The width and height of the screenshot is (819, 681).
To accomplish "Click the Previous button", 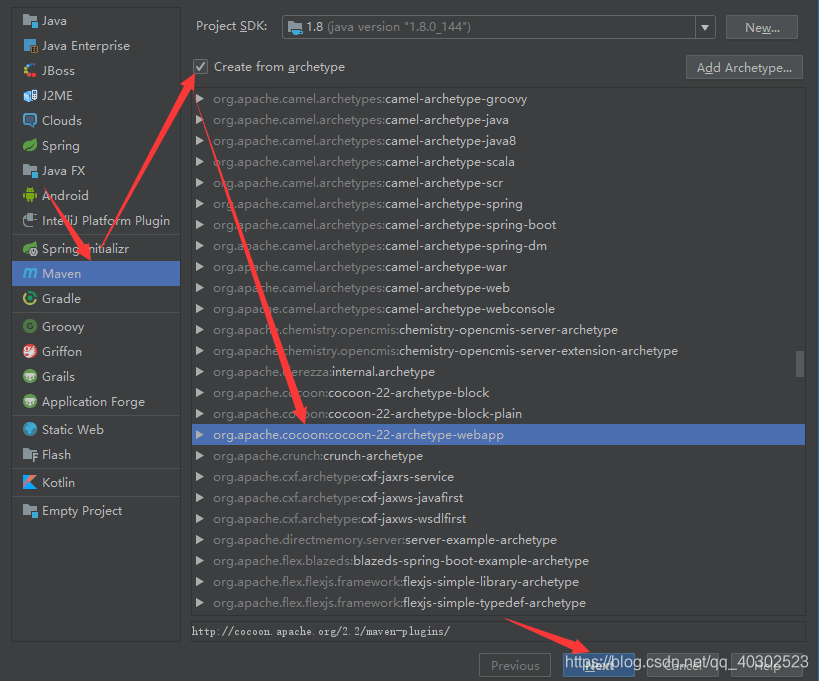I will (514, 665).
